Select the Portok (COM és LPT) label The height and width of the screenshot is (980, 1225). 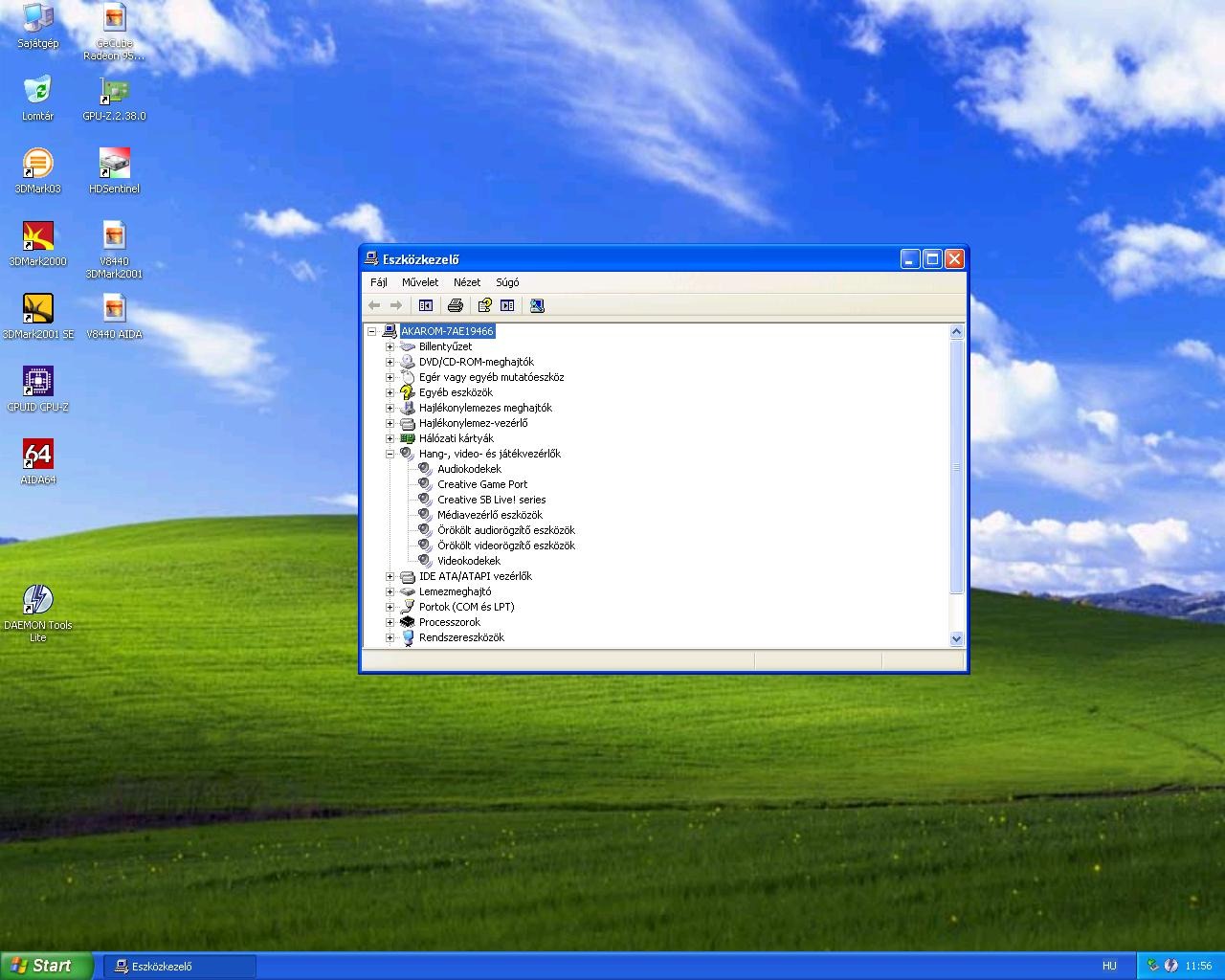466,607
